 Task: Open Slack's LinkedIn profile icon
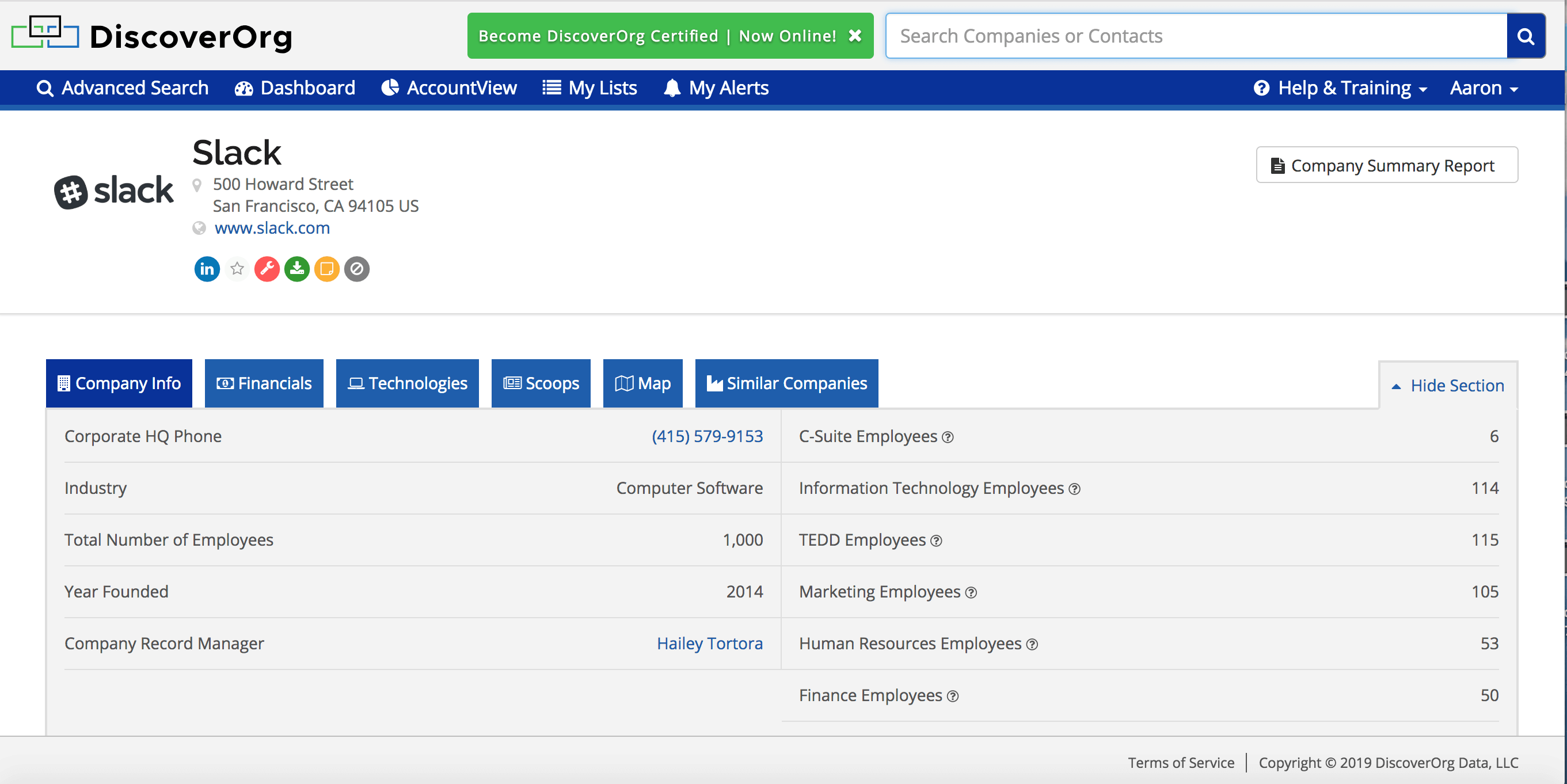[207, 269]
